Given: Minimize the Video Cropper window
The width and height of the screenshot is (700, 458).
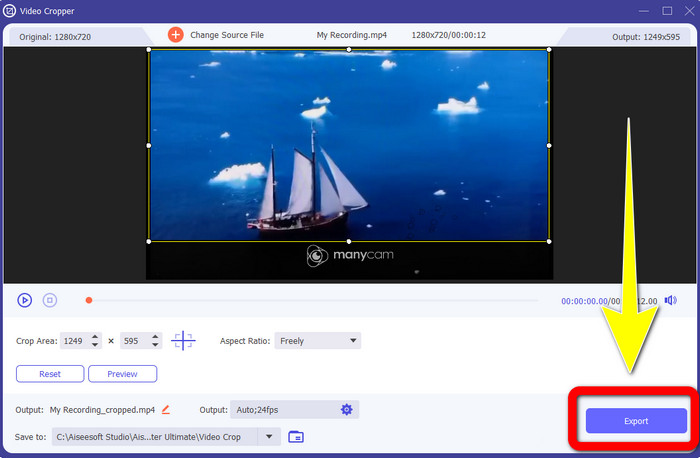Looking at the screenshot, I should 644,11.
